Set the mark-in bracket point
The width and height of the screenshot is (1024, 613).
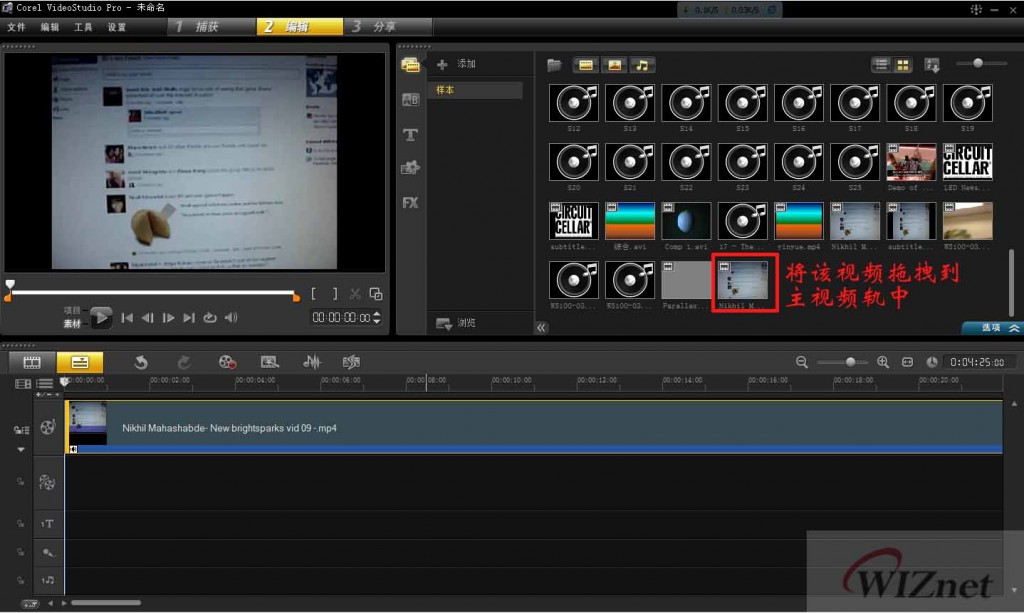point(313,294)
